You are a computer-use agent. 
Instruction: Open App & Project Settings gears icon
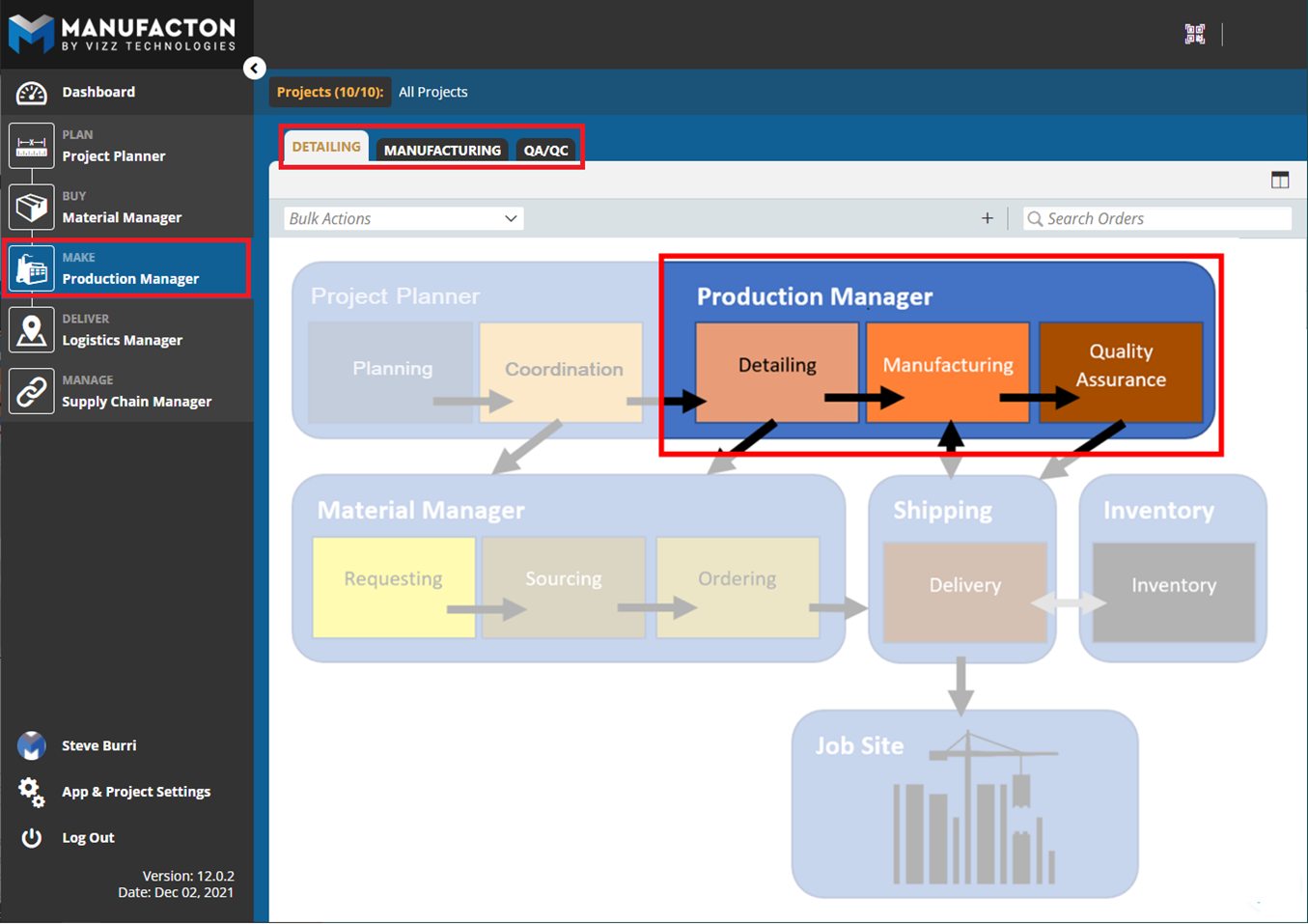point(31,792)
